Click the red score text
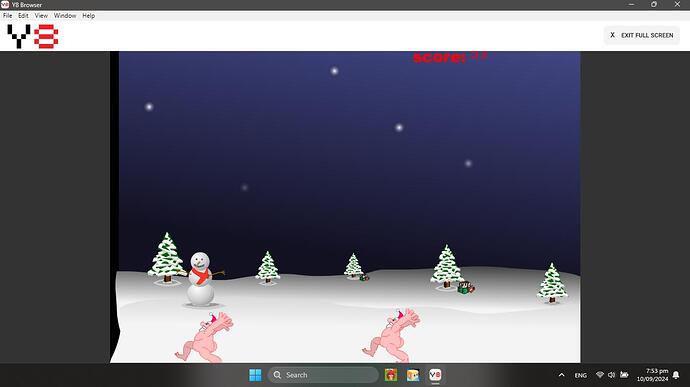The image size is (690, 387). (x=450, y=57)
